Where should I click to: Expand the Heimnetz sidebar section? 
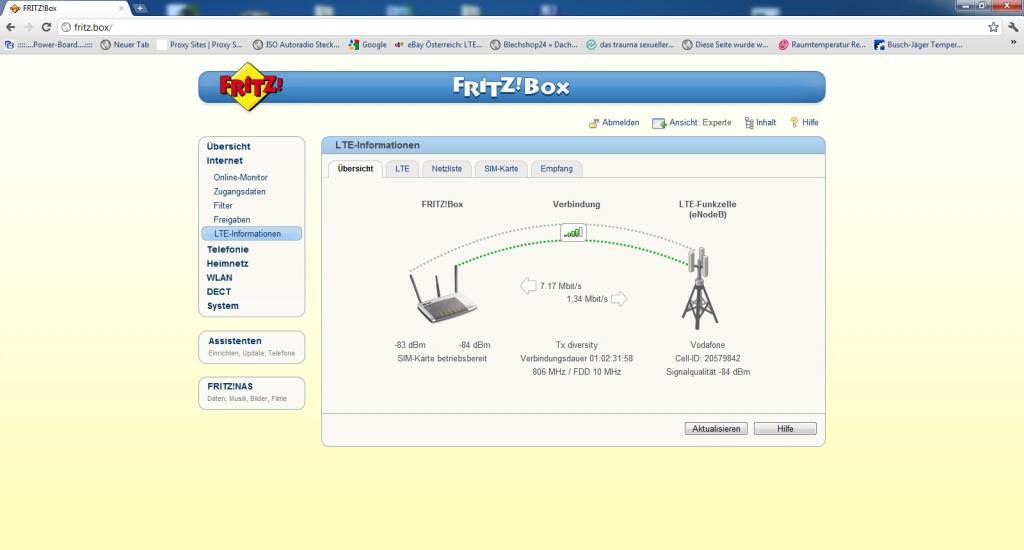[227, 264]
